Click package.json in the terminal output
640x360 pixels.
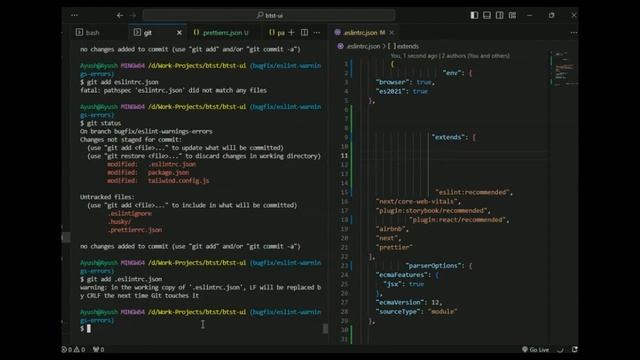pos(168,172)
